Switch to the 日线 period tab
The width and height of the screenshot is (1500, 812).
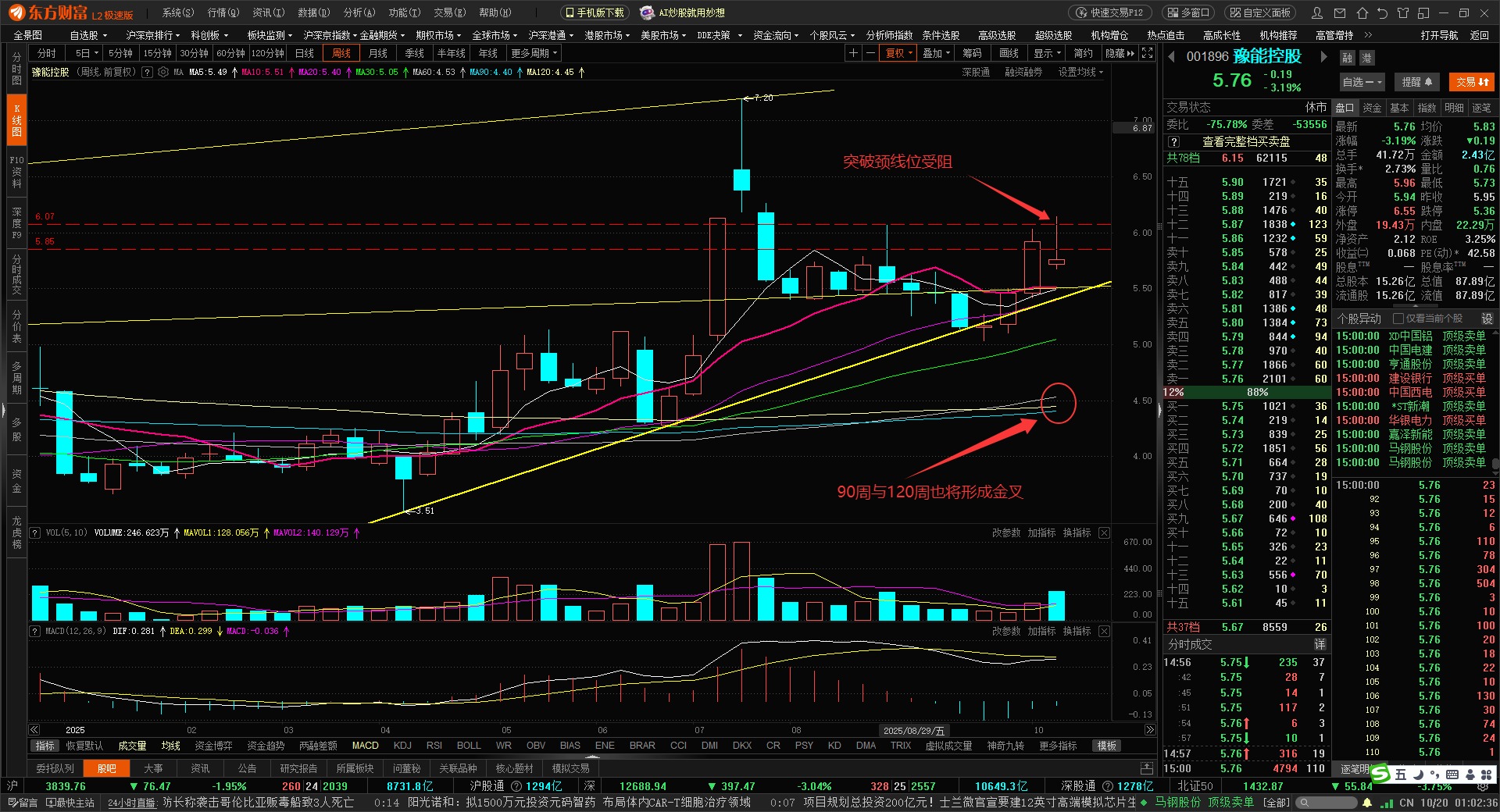coord(304,53)
